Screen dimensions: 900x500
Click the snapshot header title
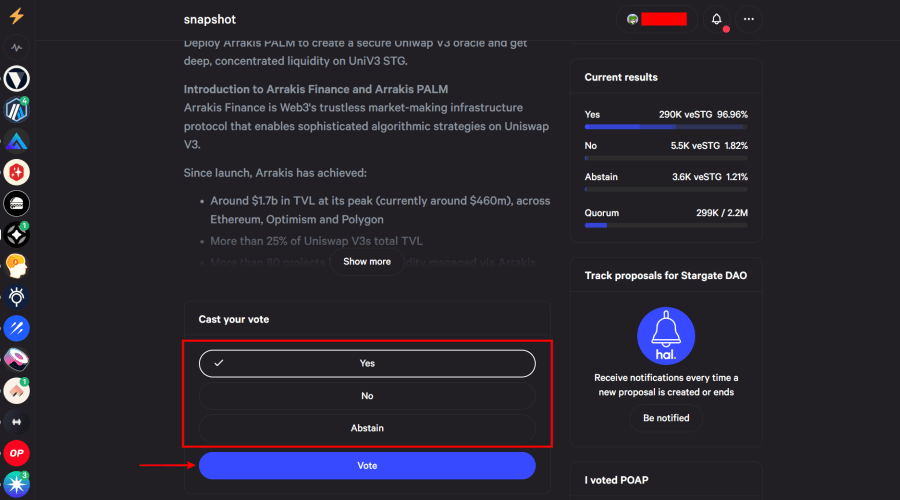(x=210, y=20)
